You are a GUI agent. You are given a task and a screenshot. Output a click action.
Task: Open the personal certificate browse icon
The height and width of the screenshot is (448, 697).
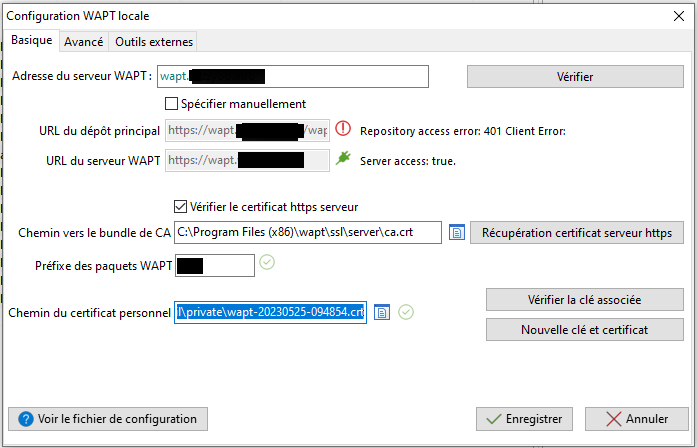[x=381, y=312]
